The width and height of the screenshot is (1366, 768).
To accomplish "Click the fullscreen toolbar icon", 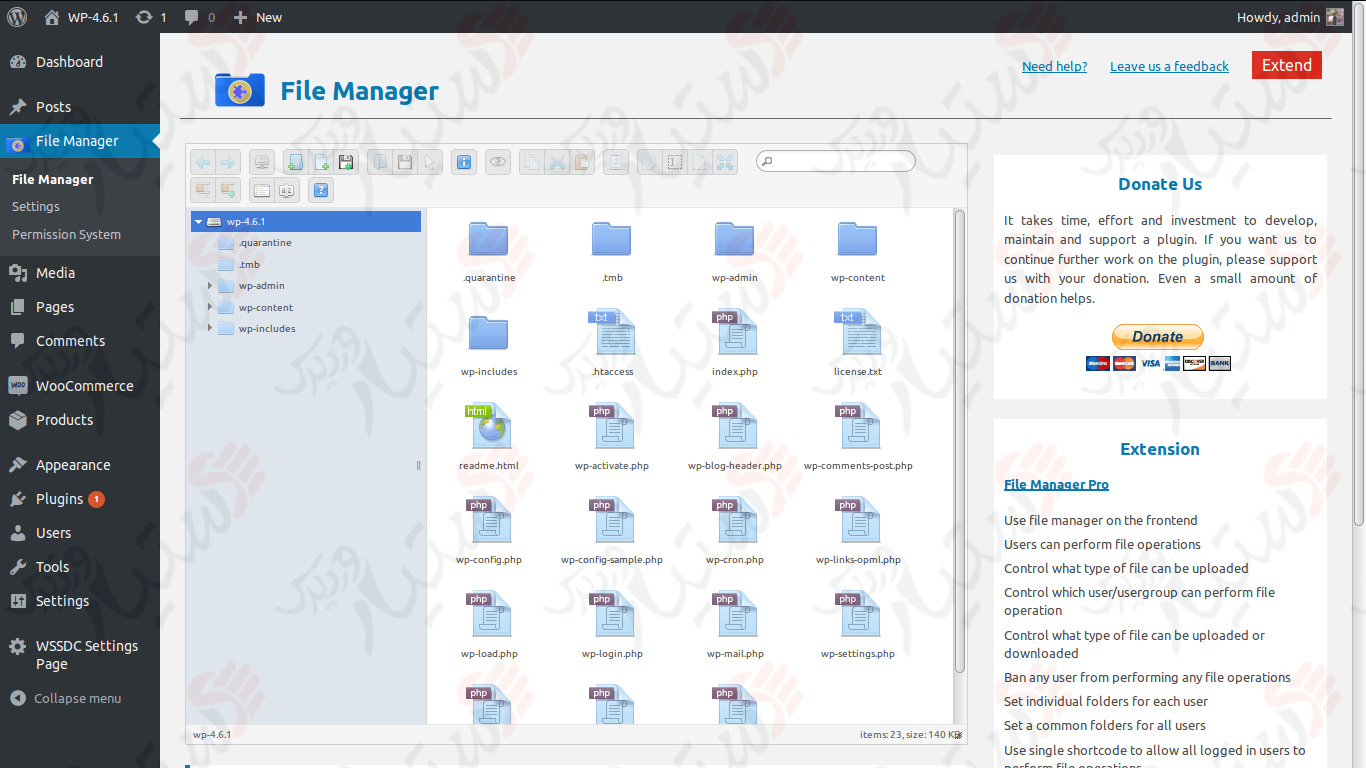I will coord(723,161).
